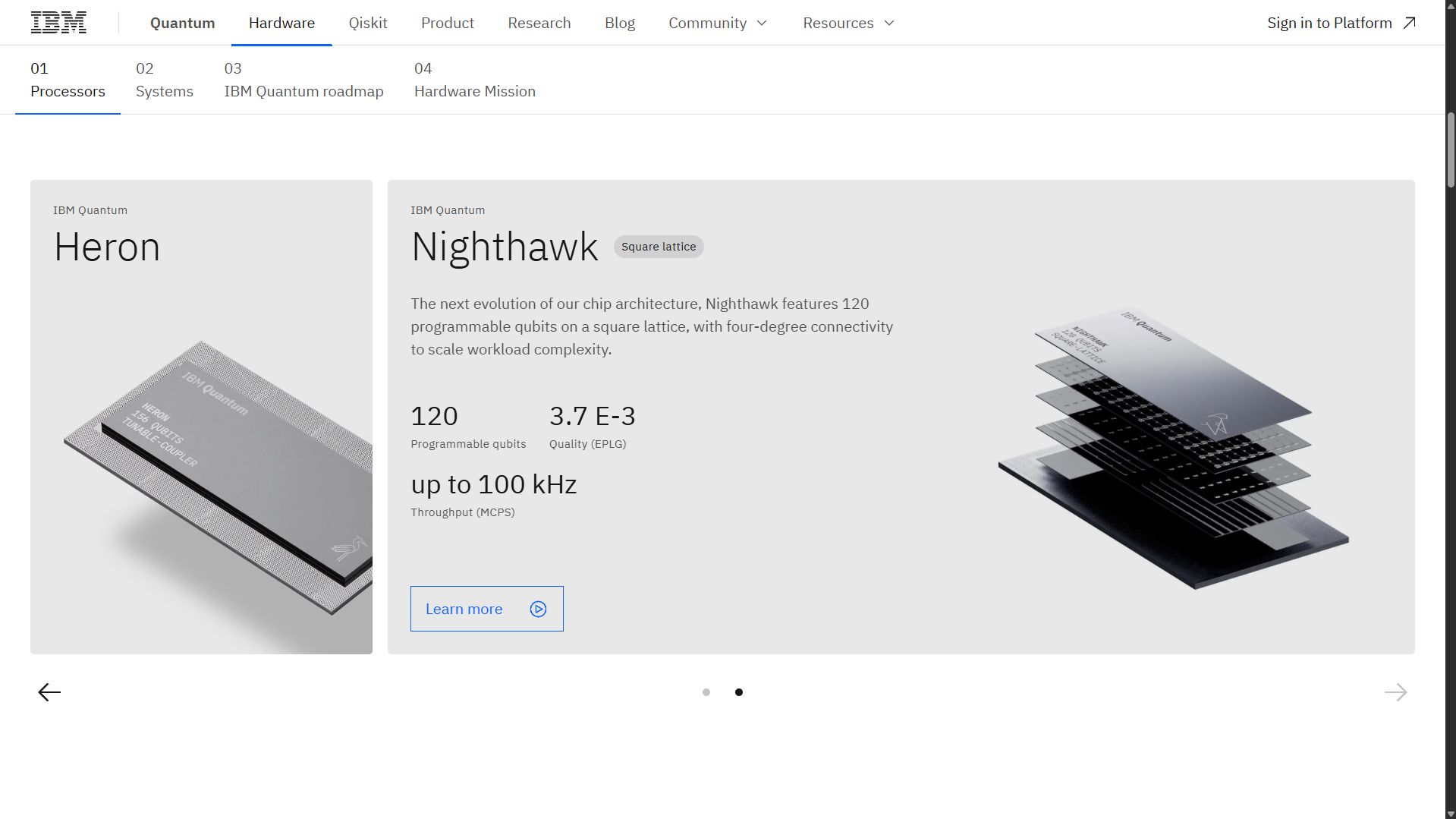The image size is (1456, 819).
Task: Click the play icon in Learn more
Action: (x=538, y=609)
